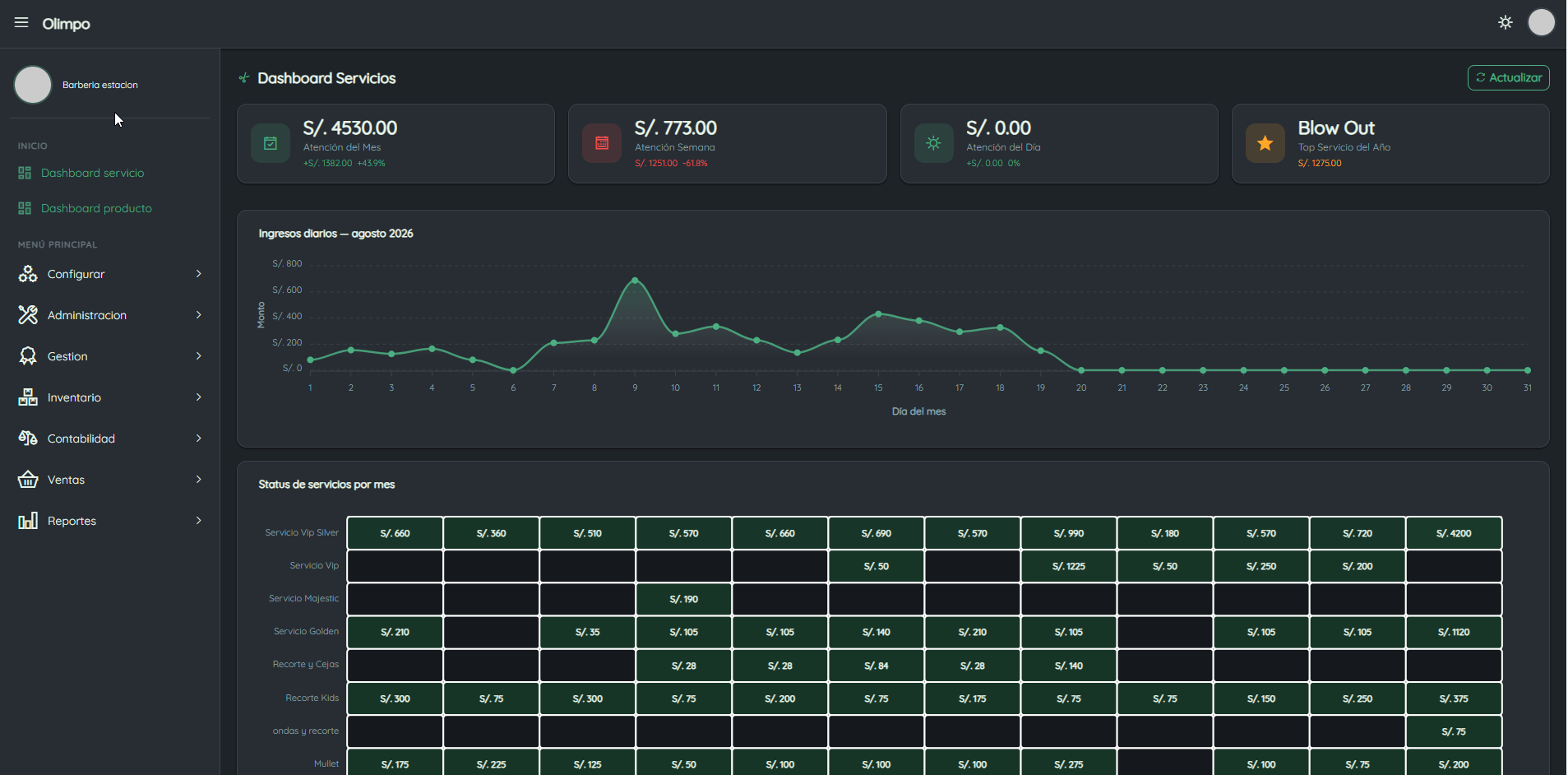Viewport: 1568px width, 775px height.
Task: Toggle the light/dark theme sun icon
Action: click(1506, 22)
